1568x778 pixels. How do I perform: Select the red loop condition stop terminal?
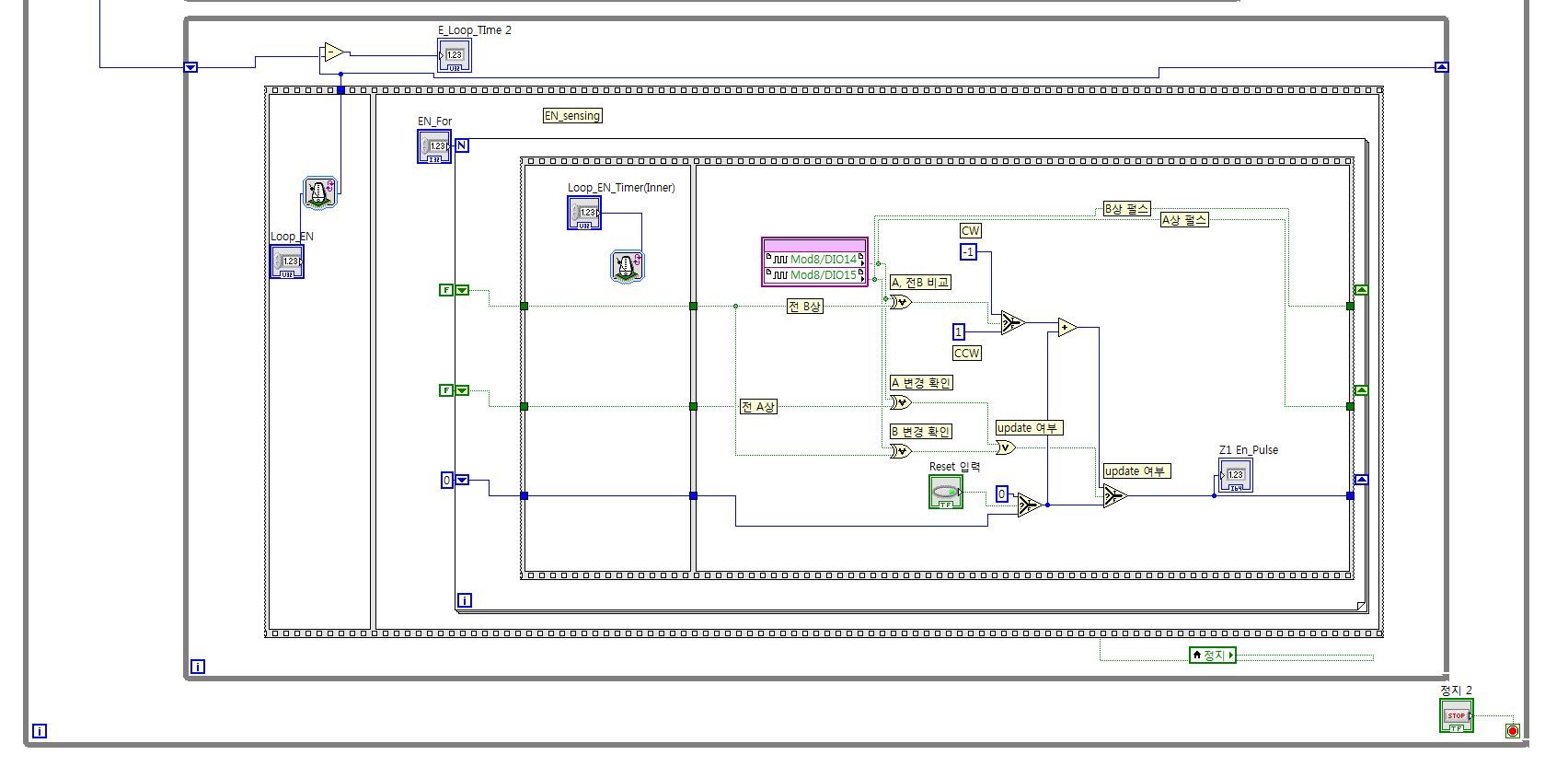1512,731
